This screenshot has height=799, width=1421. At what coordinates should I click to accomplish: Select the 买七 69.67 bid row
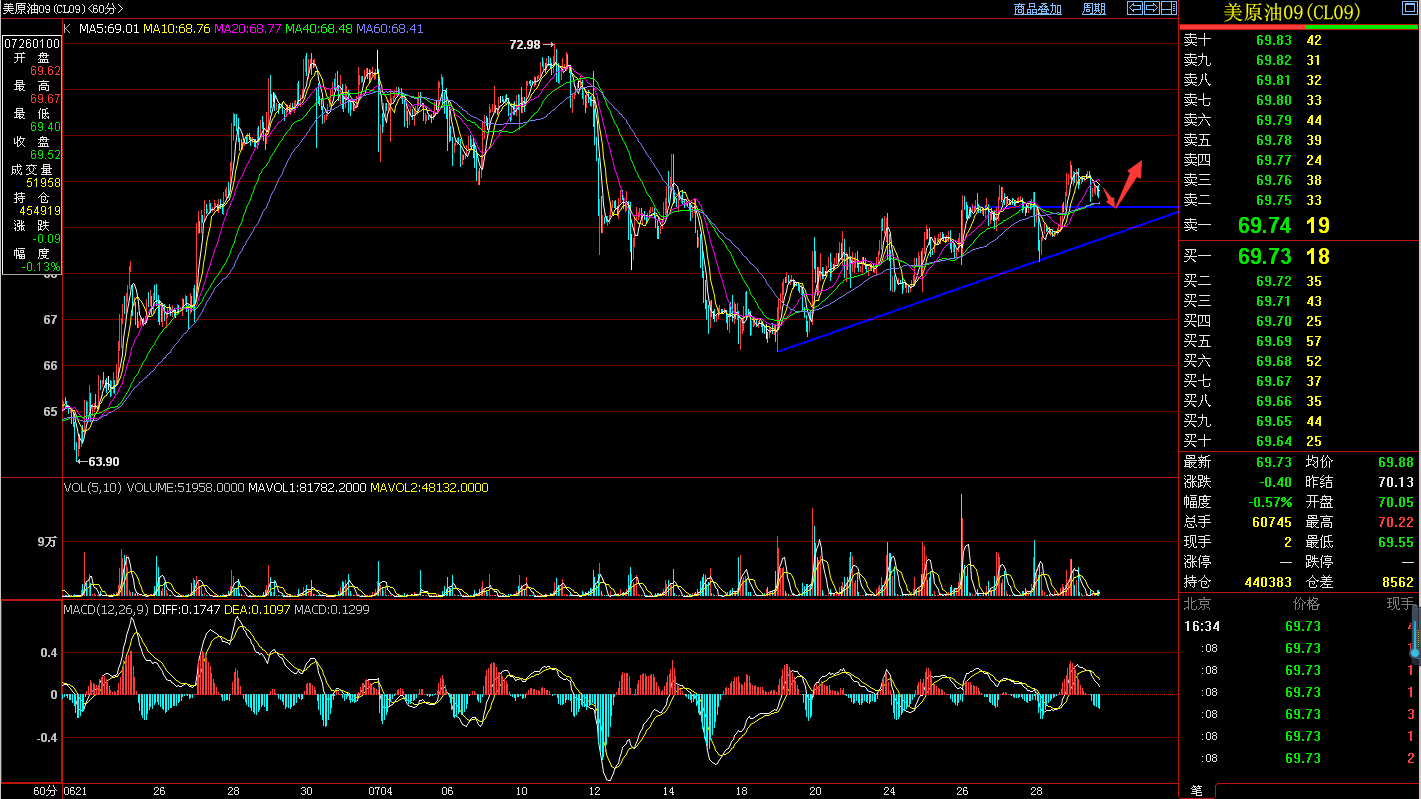point(1299,381)
